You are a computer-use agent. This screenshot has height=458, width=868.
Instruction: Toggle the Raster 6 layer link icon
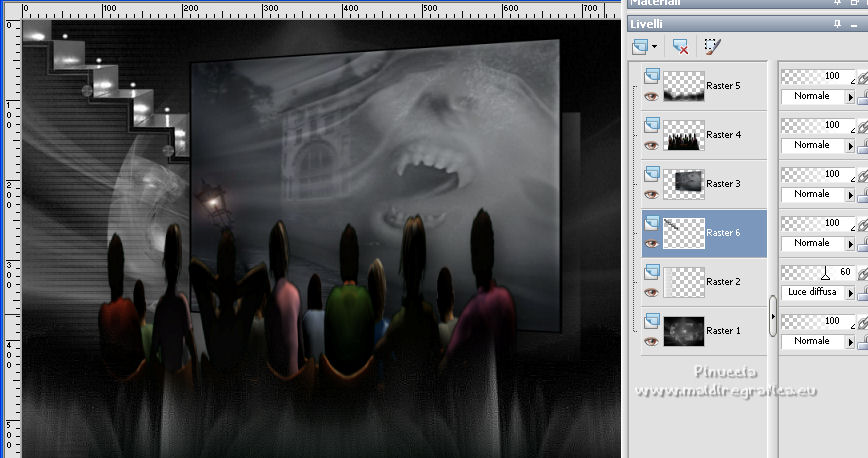coord(862,224)
